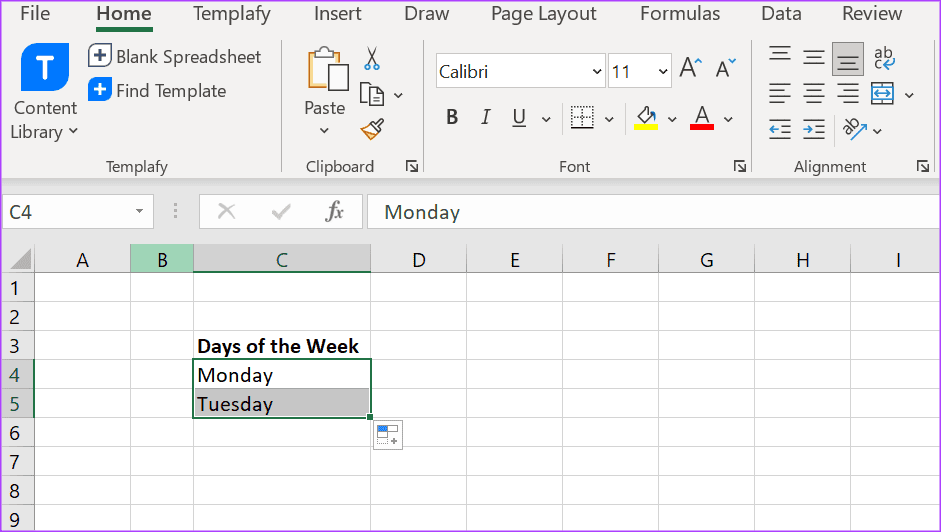Image resolution: width=941 pixels, height=532 pixels.
Task: Open the Page Layout tab
Action: click(x=543, y=14)
